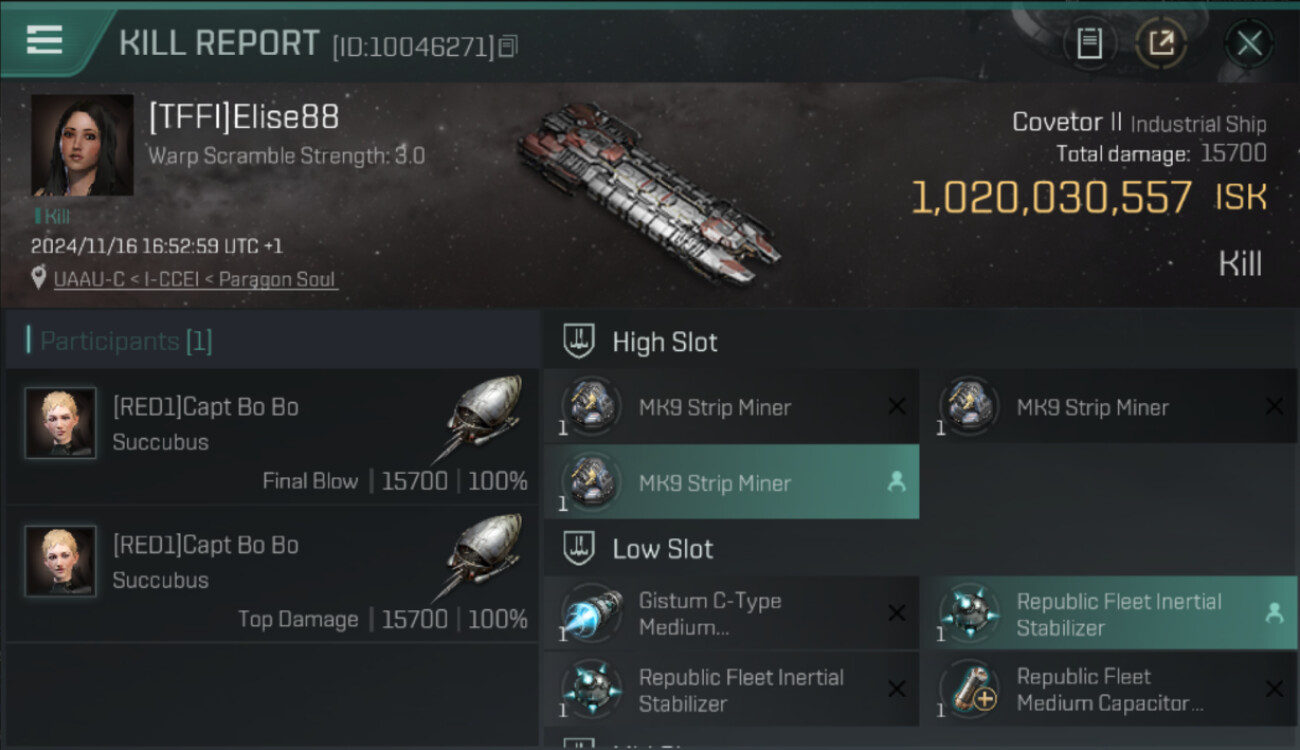Select the Participants tab
1300x750 pixels.
[125, 341]
